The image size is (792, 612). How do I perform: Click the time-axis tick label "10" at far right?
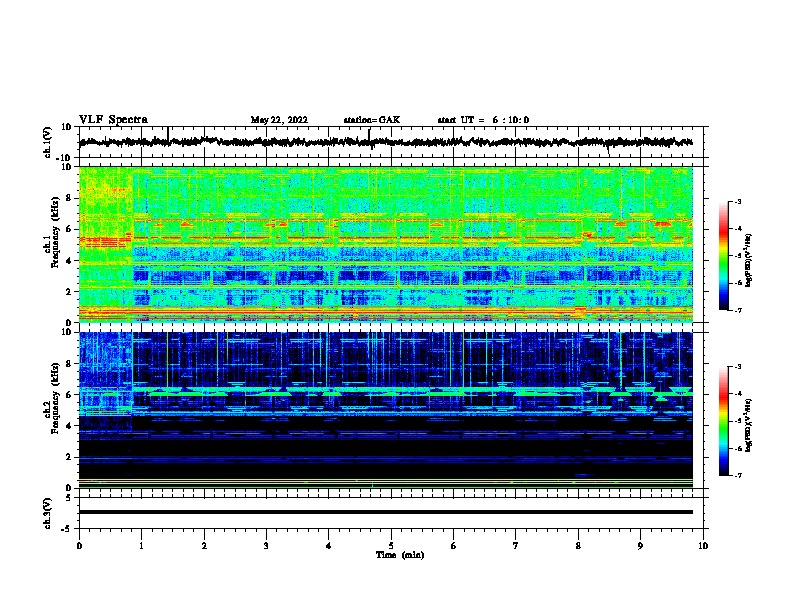(x=703, y=546)
